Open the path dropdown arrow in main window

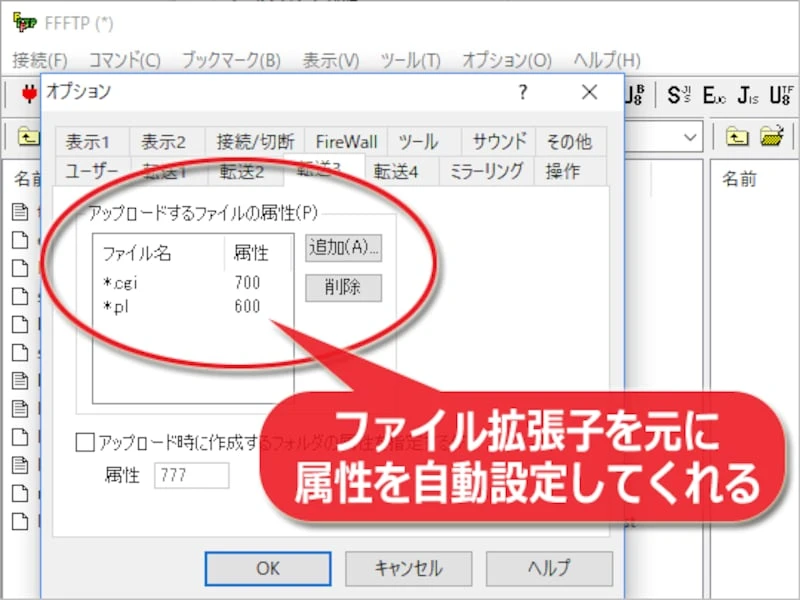pos(690,137)
